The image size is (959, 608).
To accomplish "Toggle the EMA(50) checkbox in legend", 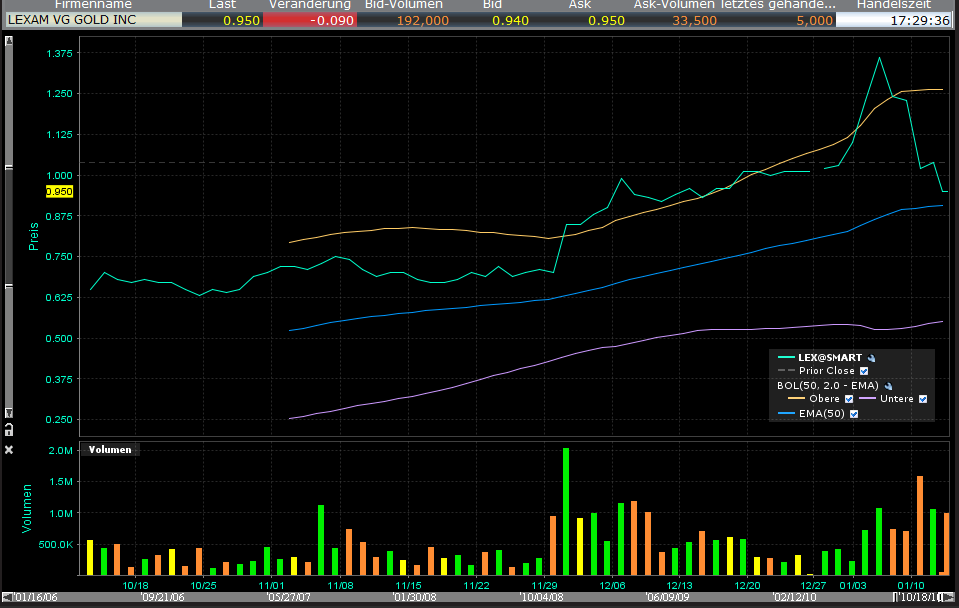I will pos(854,413).
